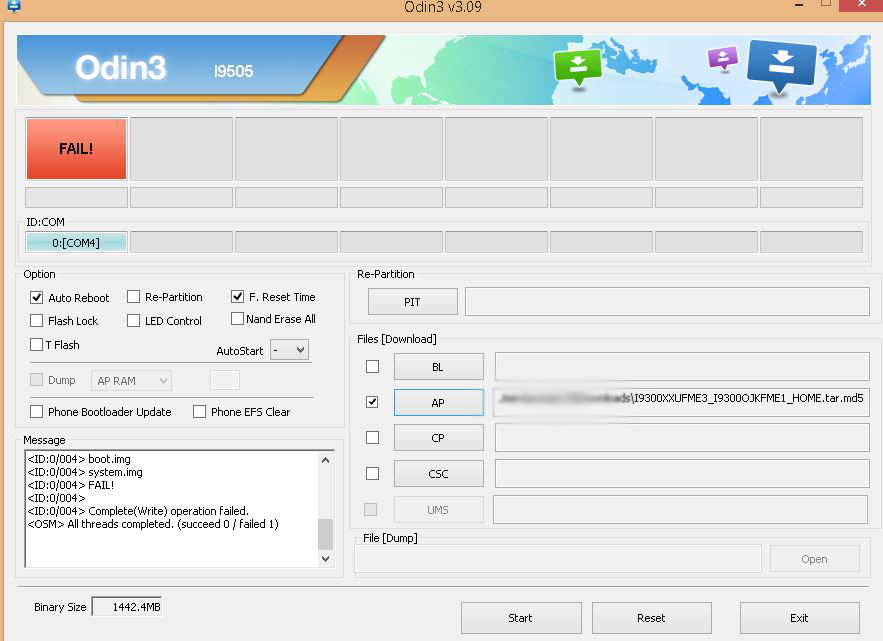Check the T Flash option
The image size is (883, 641).
pos(37,344)
